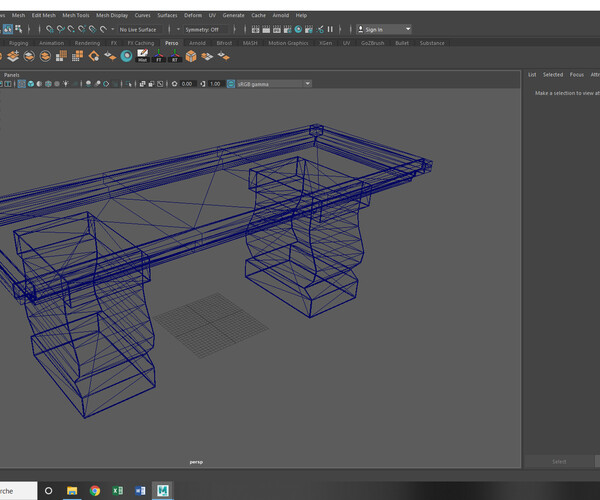The width and height of the screenshot is (600, 500).
Task: Open the viewport Panels menu
Action: coord(11,74)
